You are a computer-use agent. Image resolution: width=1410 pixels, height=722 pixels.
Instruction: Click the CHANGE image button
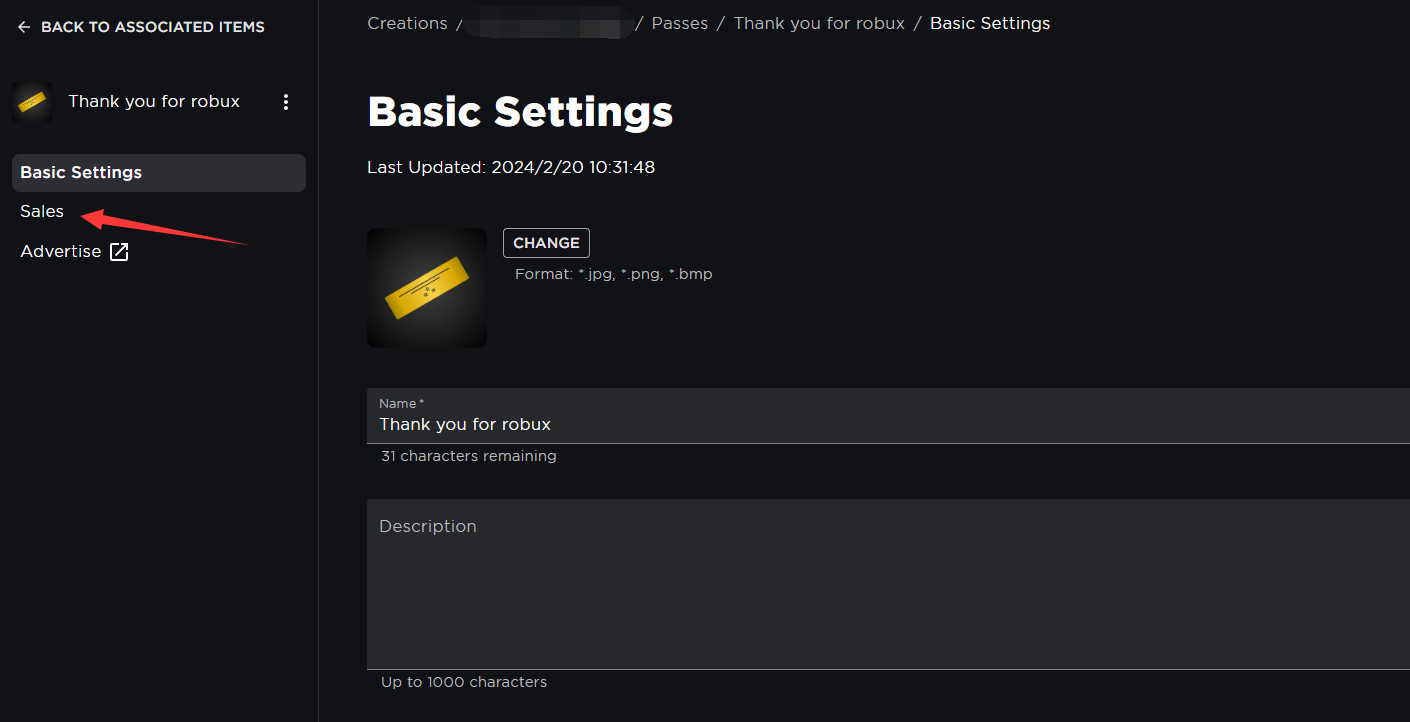point(546,243)
